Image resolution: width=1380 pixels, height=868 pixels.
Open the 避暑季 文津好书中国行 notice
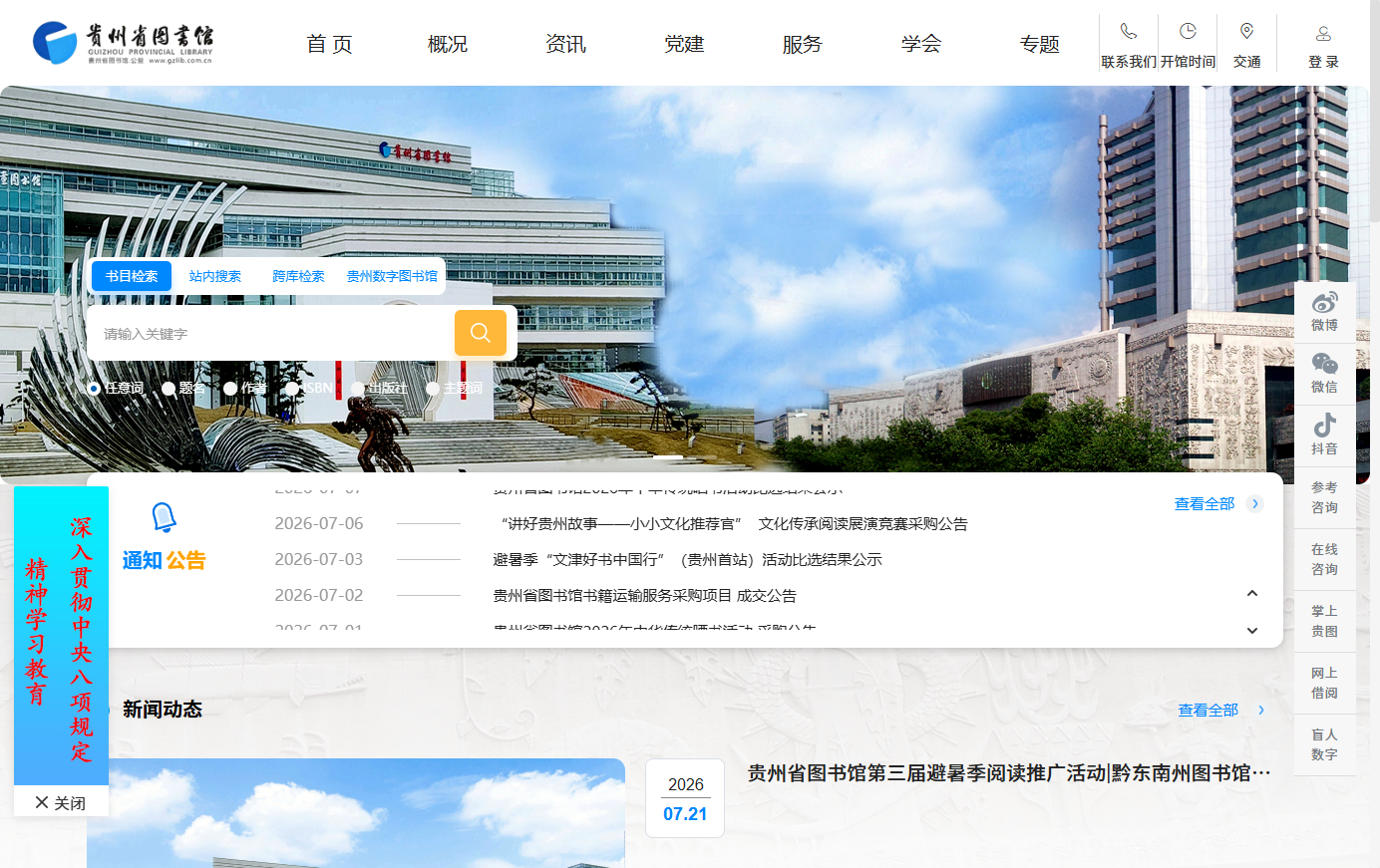687,559
